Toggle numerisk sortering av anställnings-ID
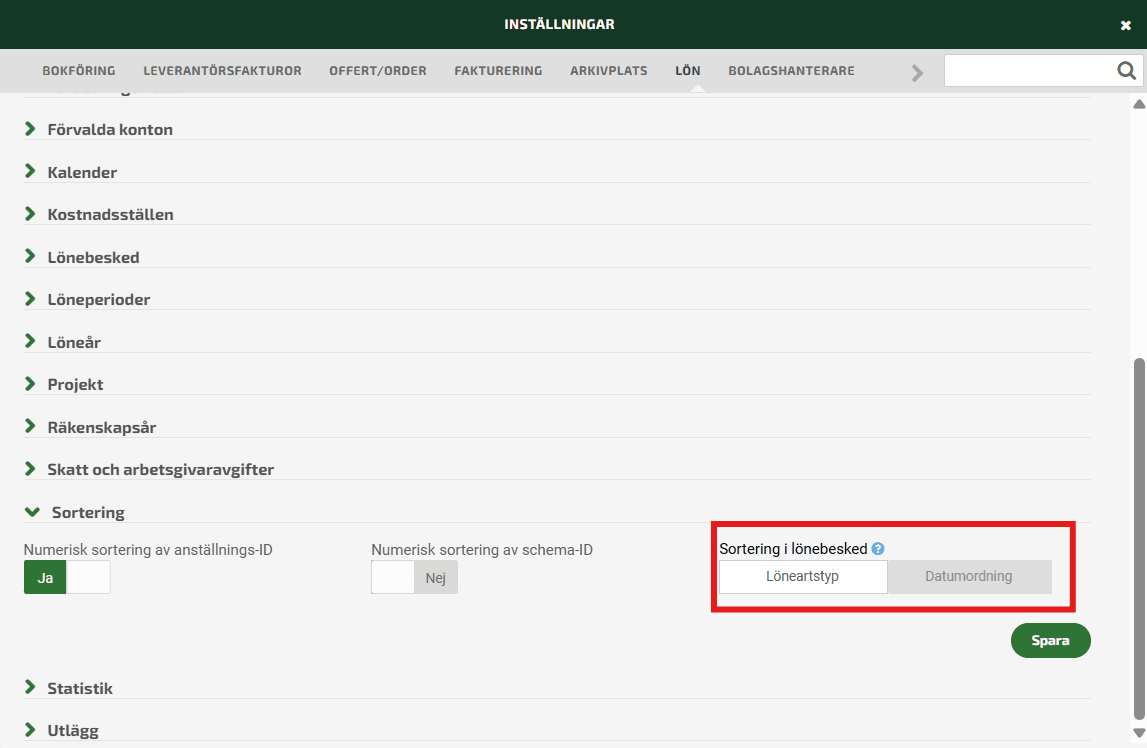 point(67,578)
